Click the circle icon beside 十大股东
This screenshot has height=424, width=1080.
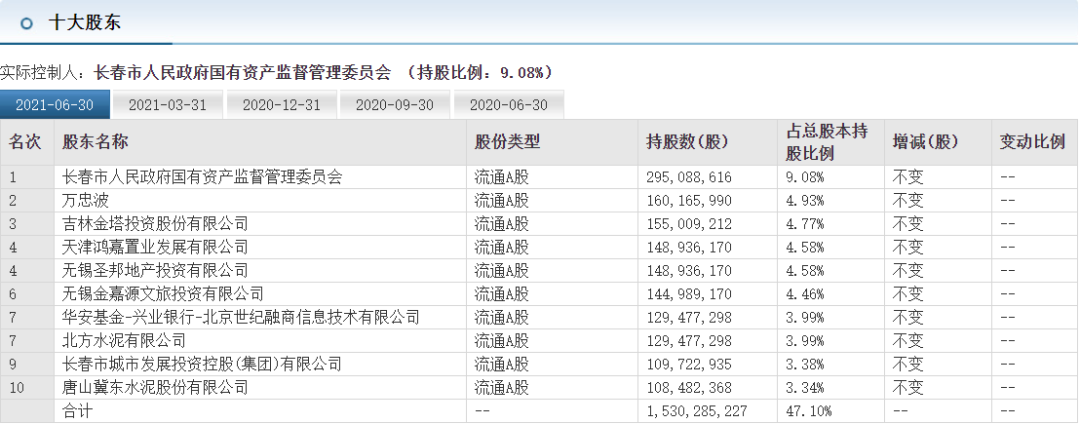click(27, 23)
